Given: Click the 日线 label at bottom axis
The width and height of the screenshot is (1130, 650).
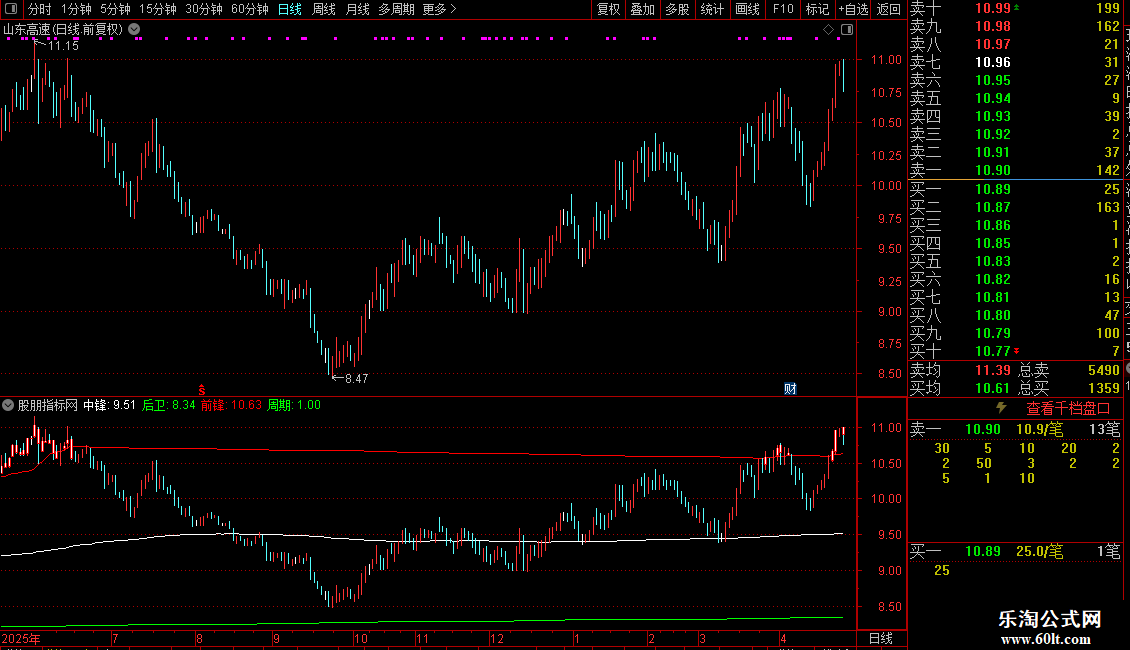Looking at the screenshot, I should (881, 638).
